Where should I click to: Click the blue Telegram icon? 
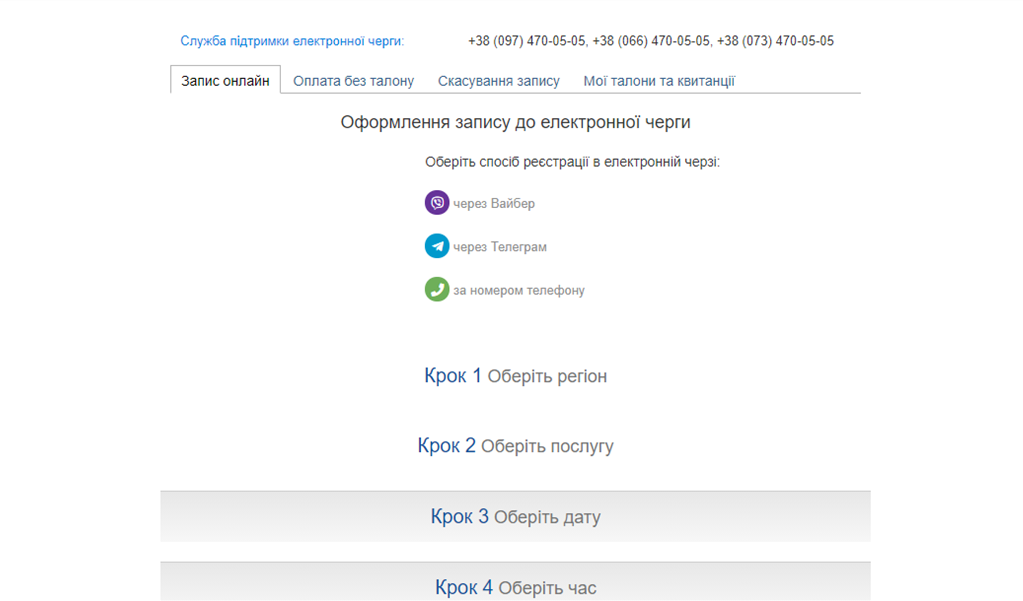pos(437,246)
